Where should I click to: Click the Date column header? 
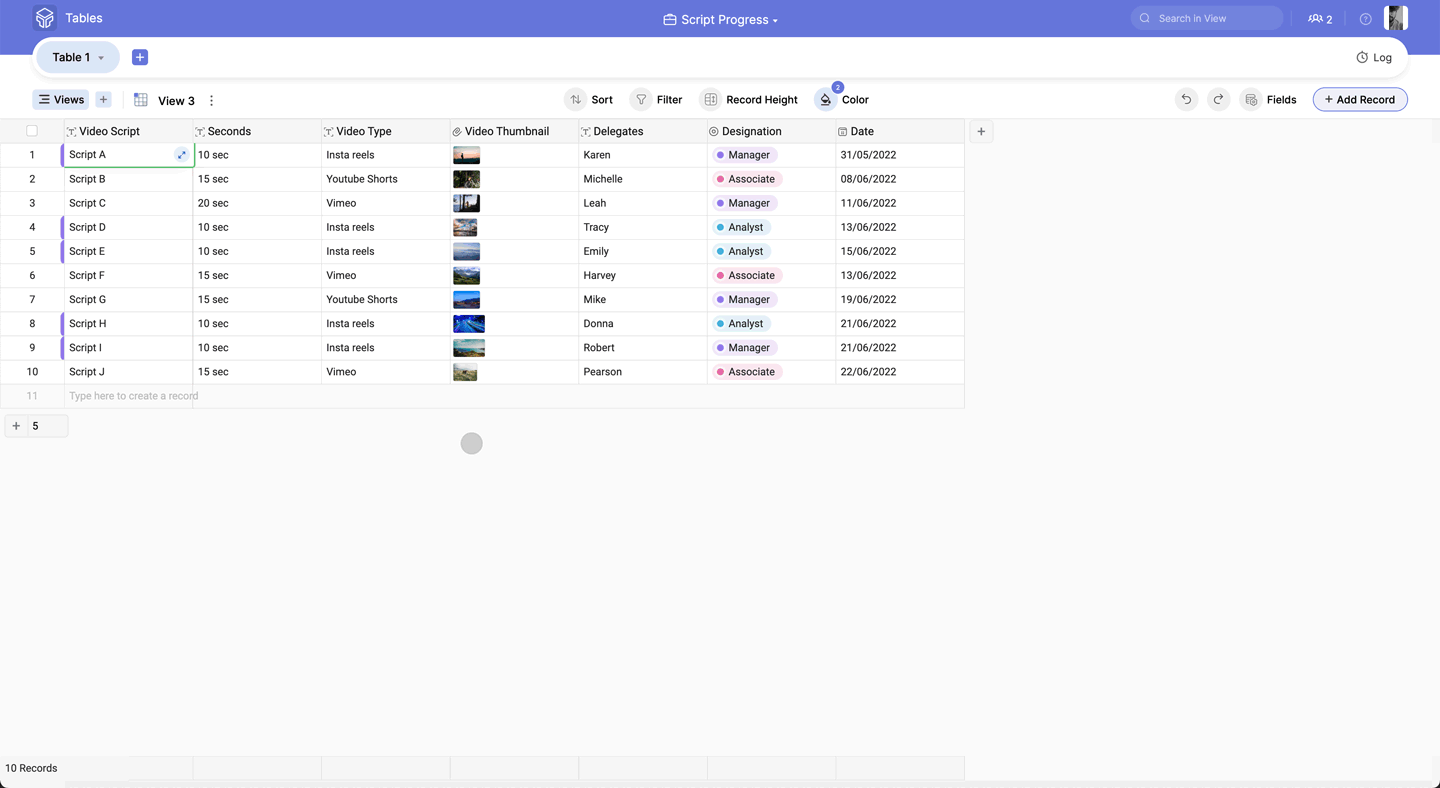pos(900,131)
